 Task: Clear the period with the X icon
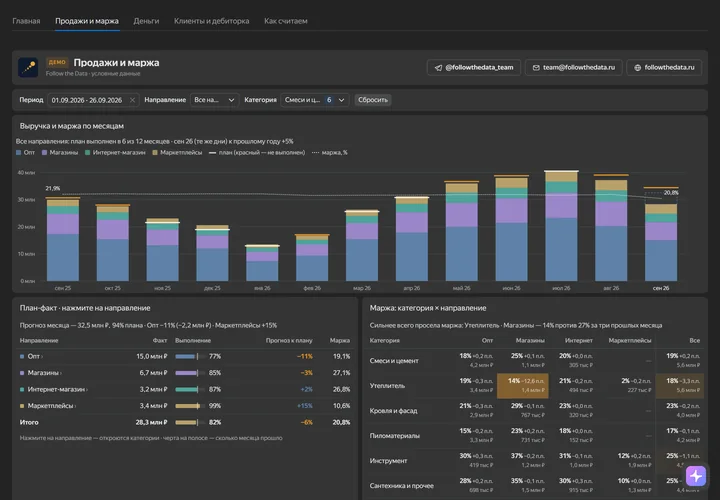coord(132,100)
